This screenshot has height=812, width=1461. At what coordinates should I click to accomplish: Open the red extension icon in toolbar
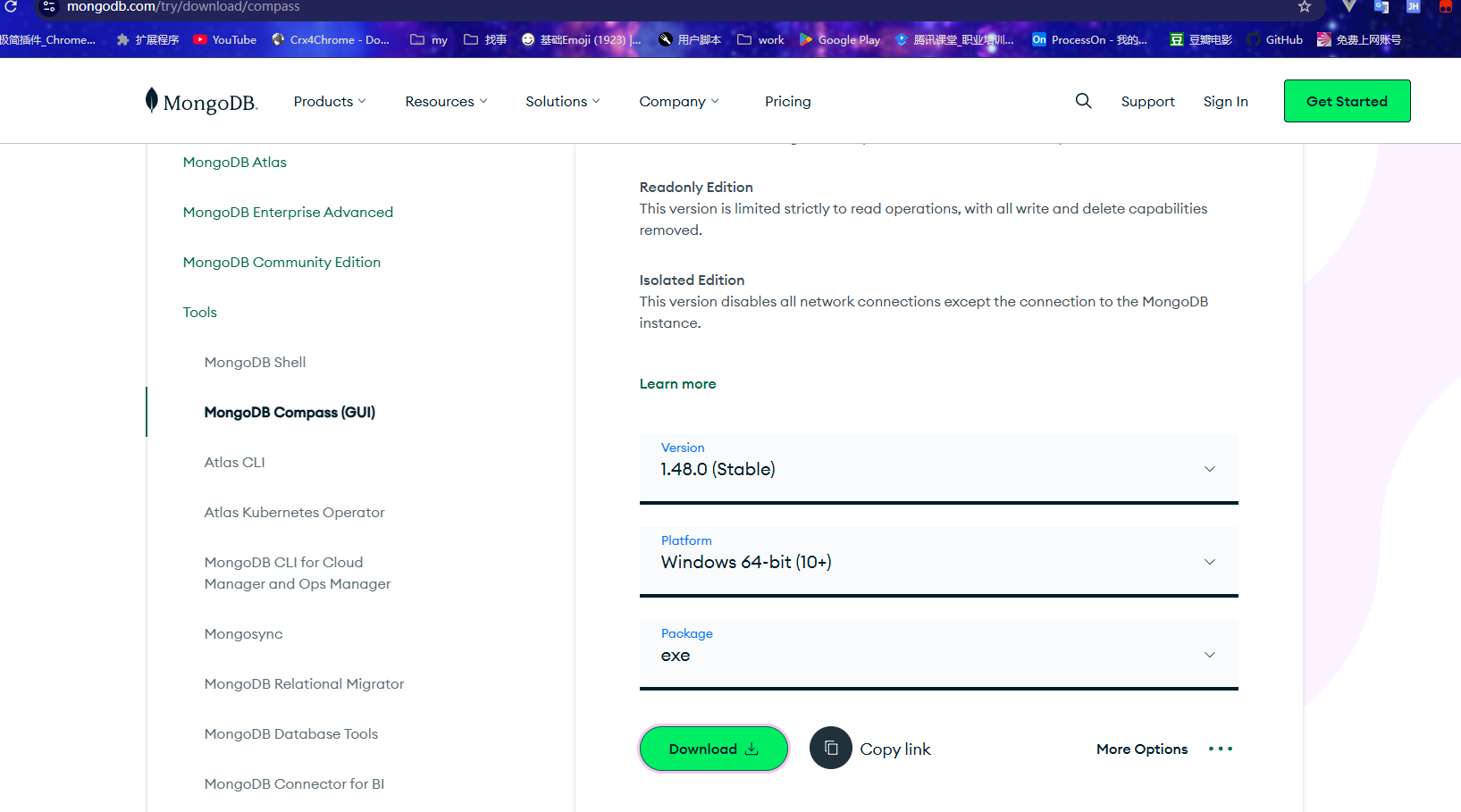(1446, 6)
